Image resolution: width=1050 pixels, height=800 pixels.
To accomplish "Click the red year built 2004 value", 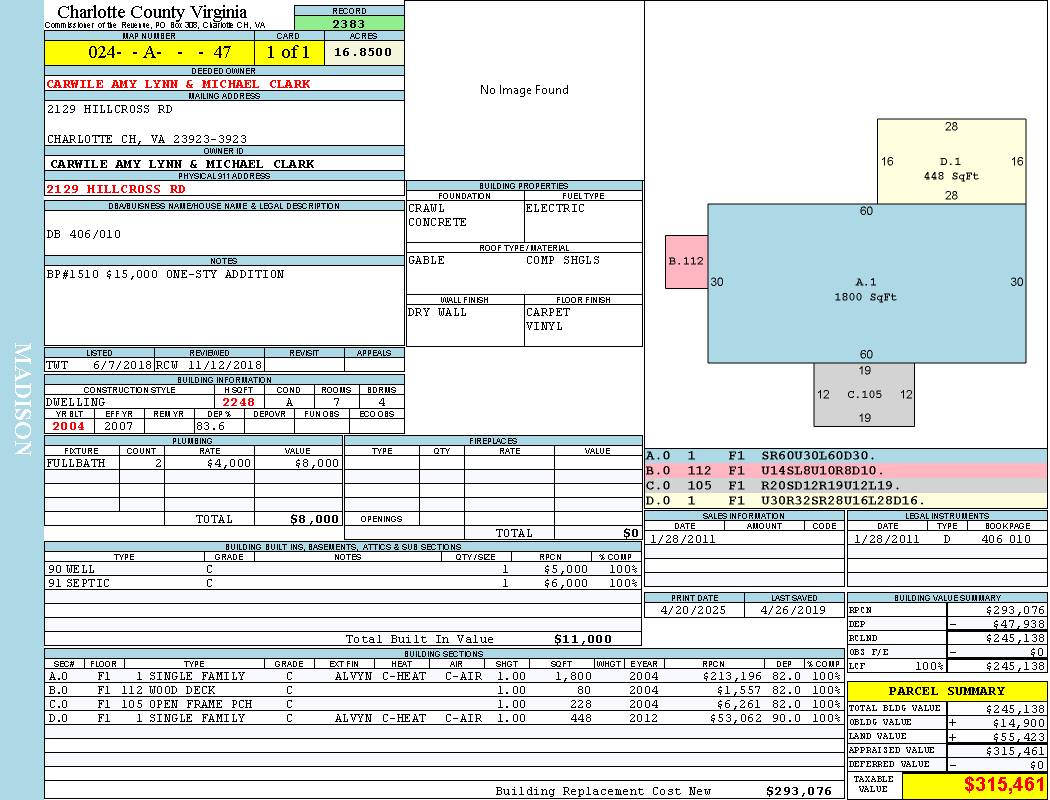I will pos(69,426).
